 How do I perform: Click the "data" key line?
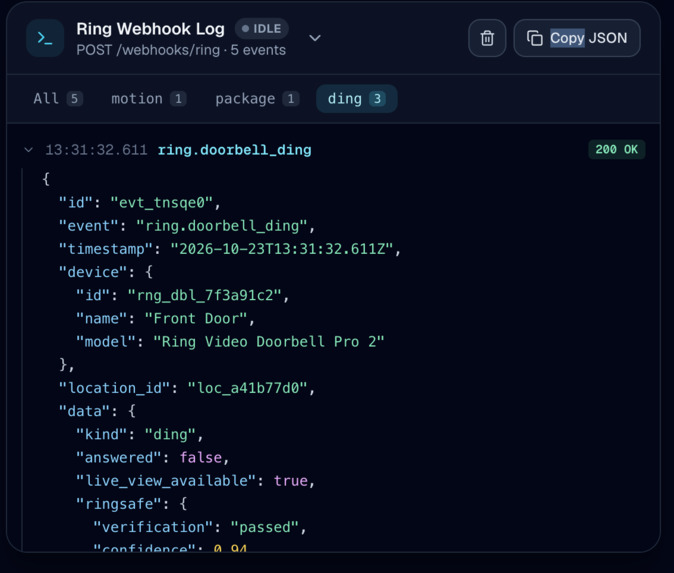pyautogui.click(x=97, y=411)
